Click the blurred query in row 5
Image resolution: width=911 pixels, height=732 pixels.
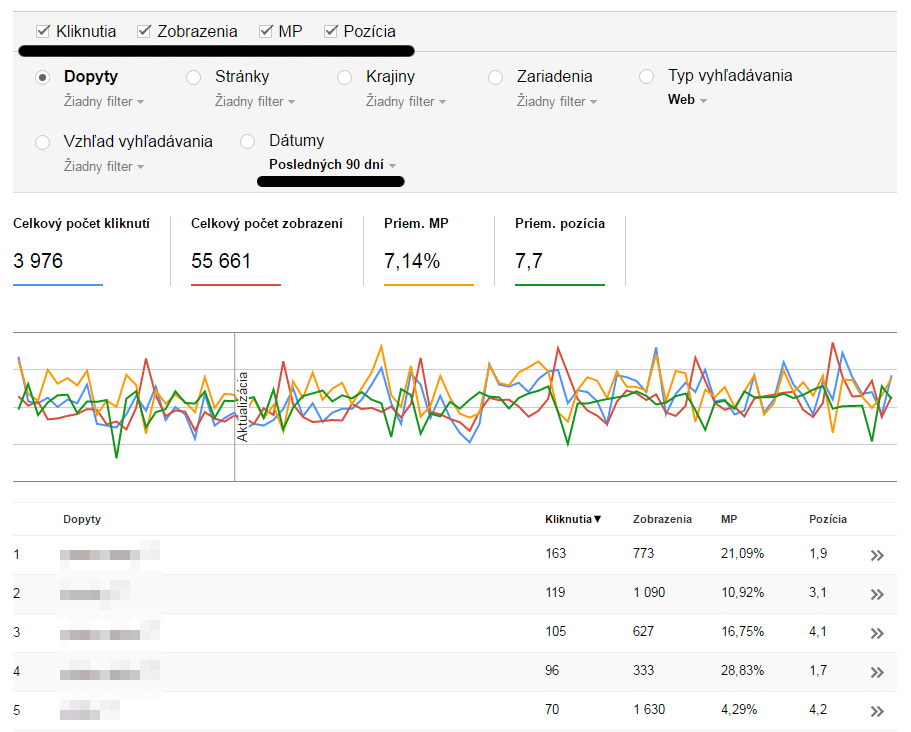(90, 710)
